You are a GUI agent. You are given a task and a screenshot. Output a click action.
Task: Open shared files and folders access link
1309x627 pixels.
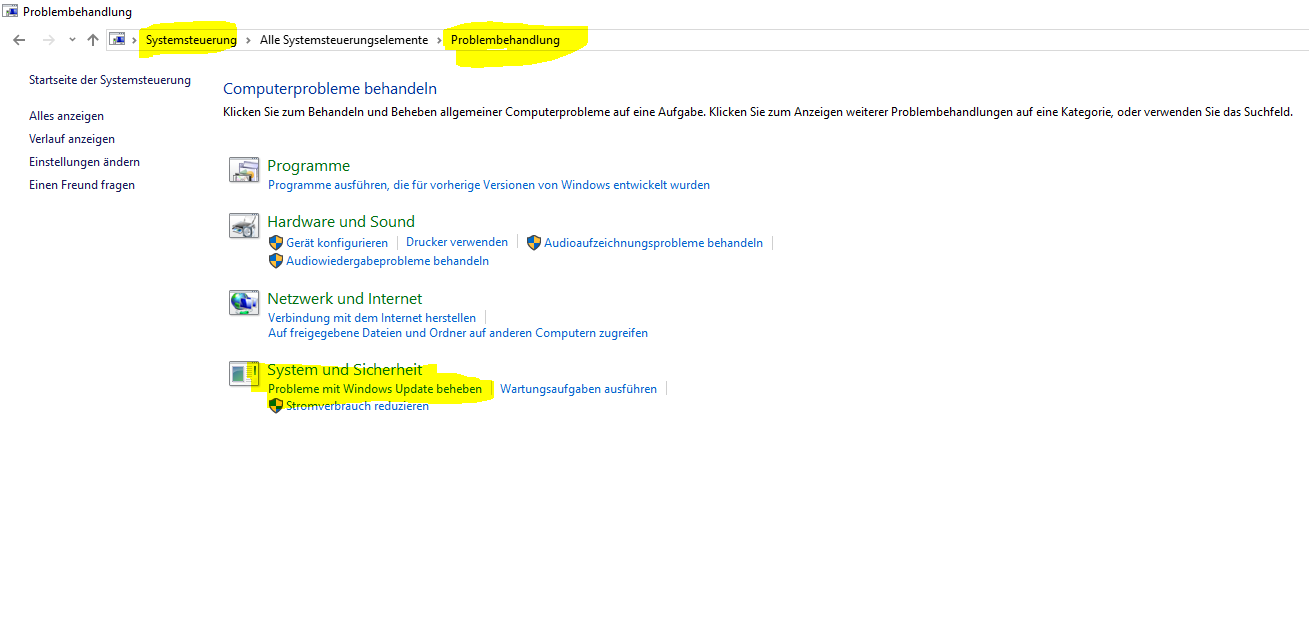click(458, 333)
